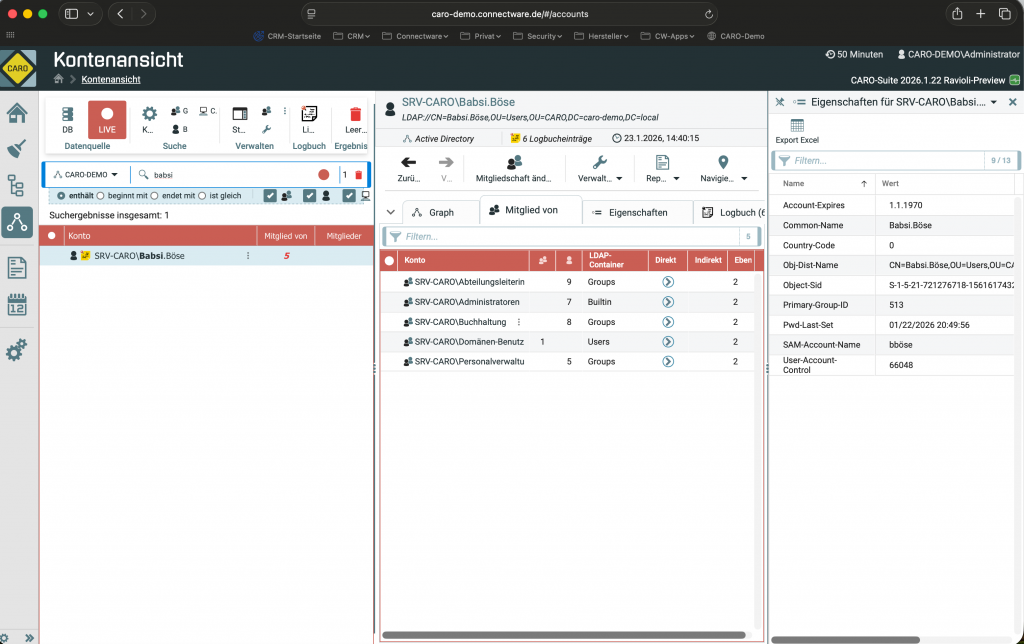1024x644 pixels.
Task: Click the Kontenansicht breadcrumb link
Action: (x=113, y=78)
